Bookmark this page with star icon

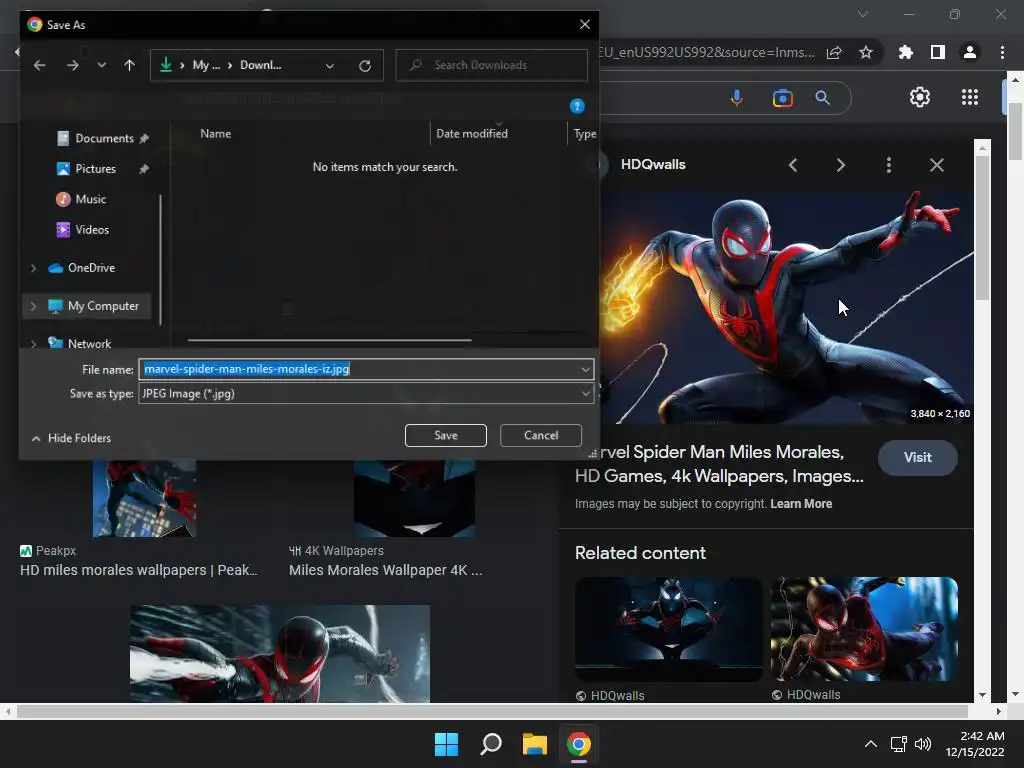[x=866, y=52]
